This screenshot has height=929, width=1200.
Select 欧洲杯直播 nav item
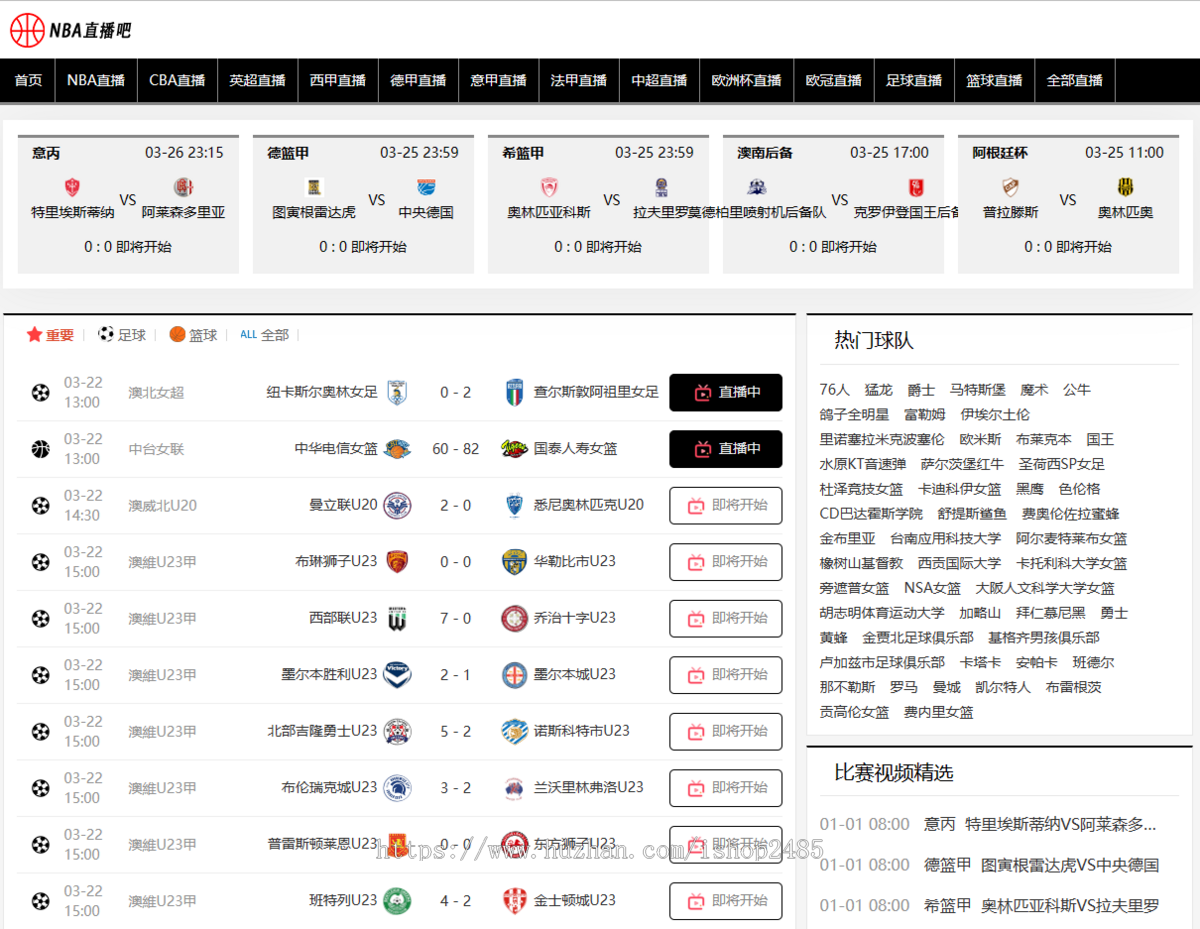point(746,80)
